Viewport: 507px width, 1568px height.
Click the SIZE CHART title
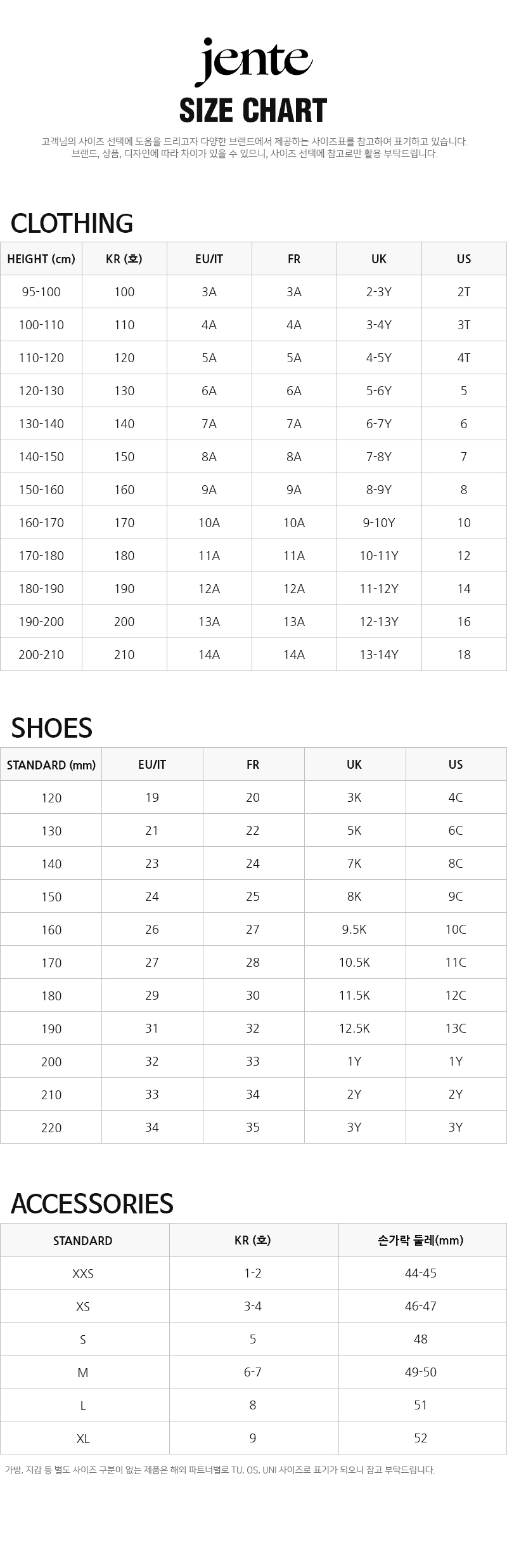253,110
